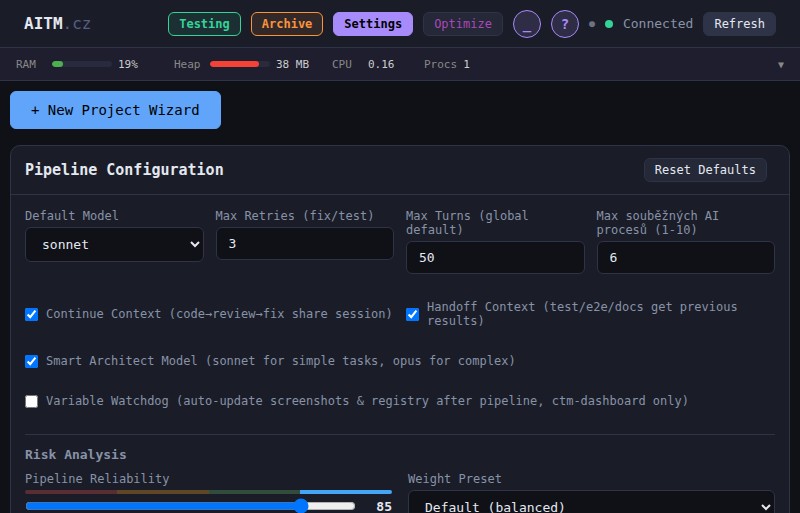Click Reset Defaults button
This screenshot has height=513, width=800.
tap(705, 169)
